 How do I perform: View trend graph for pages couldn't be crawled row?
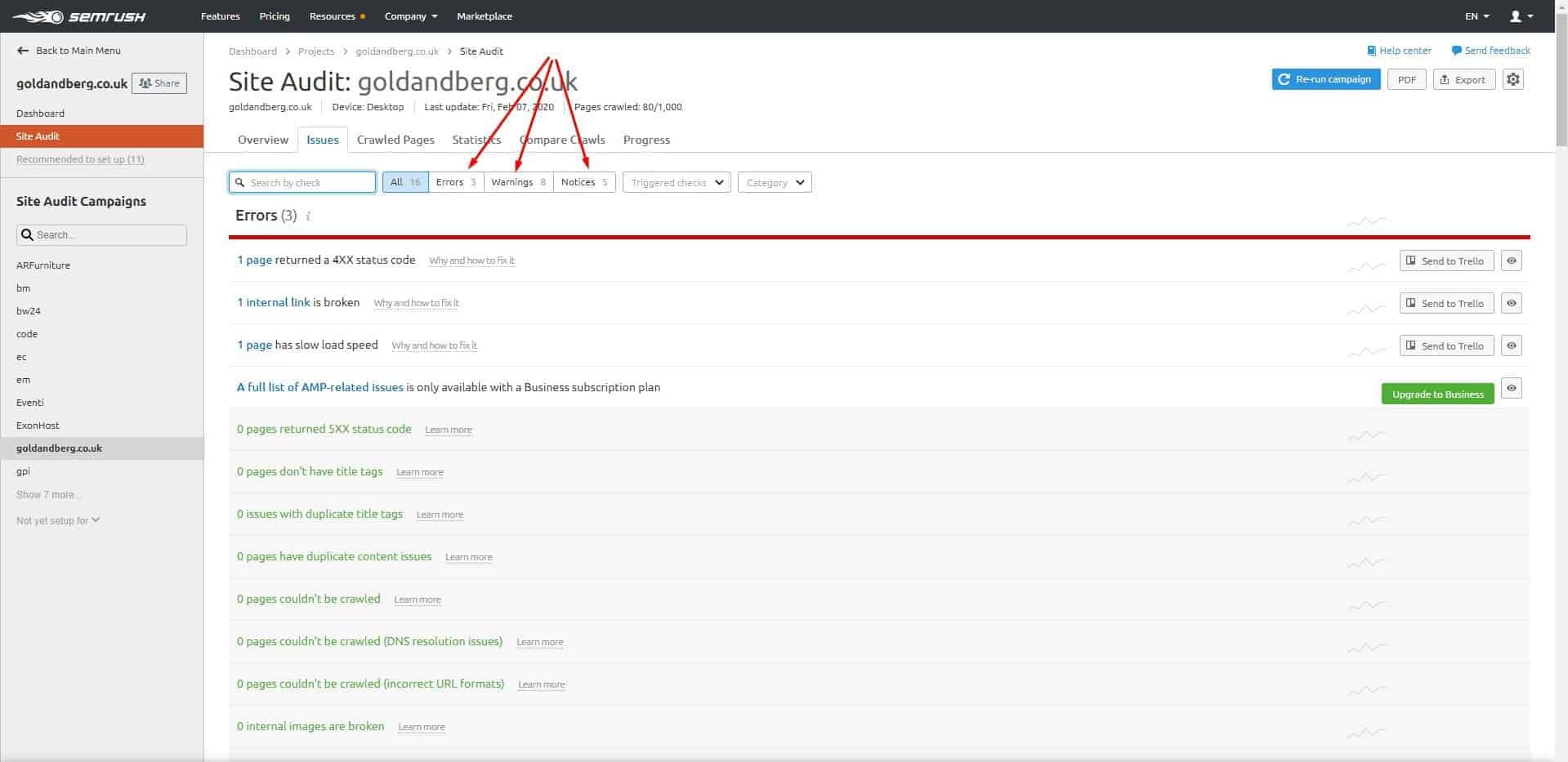pyautogui.click(x=1366, y=604)
